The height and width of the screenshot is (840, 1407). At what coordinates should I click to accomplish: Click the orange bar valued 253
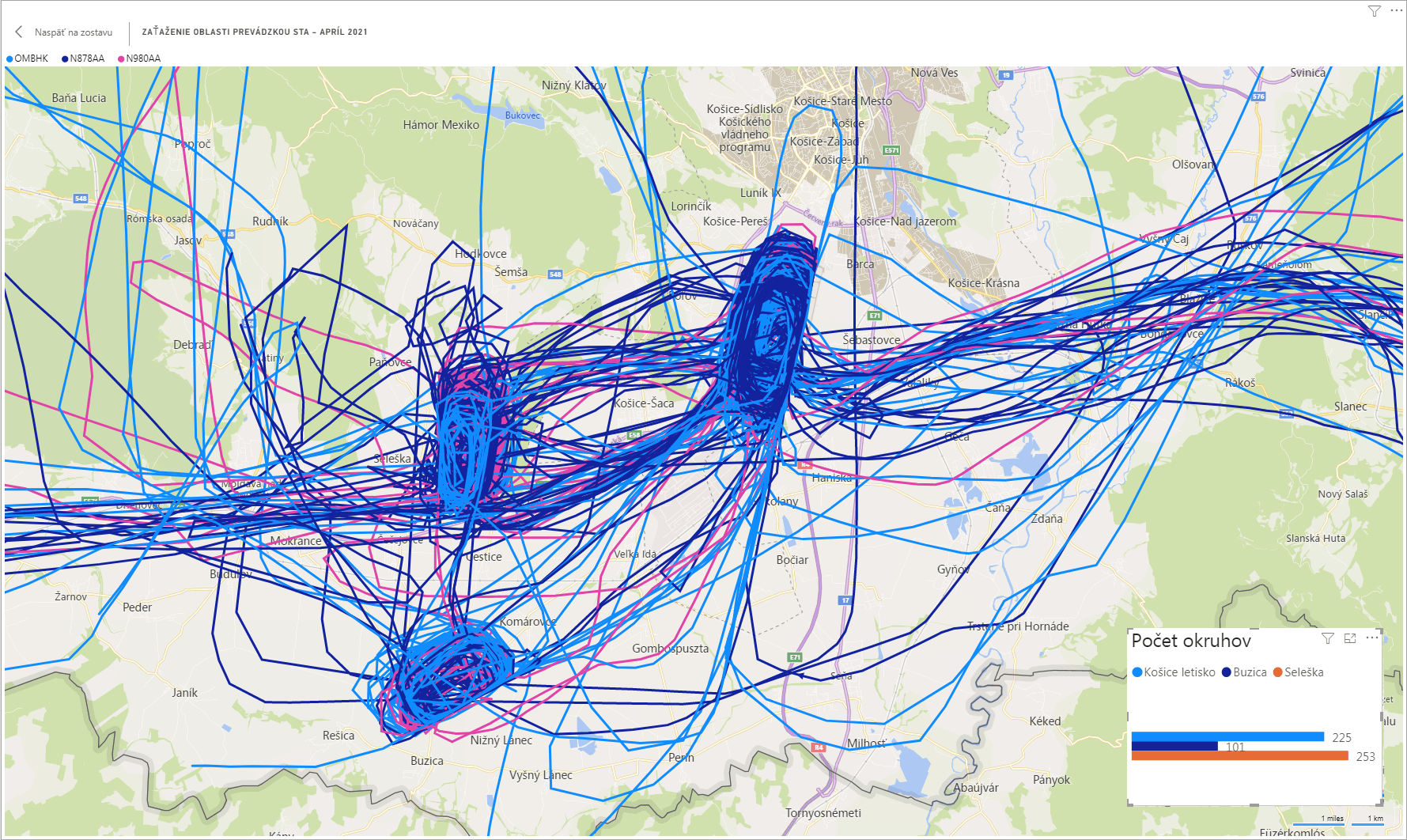(1239, 756)
